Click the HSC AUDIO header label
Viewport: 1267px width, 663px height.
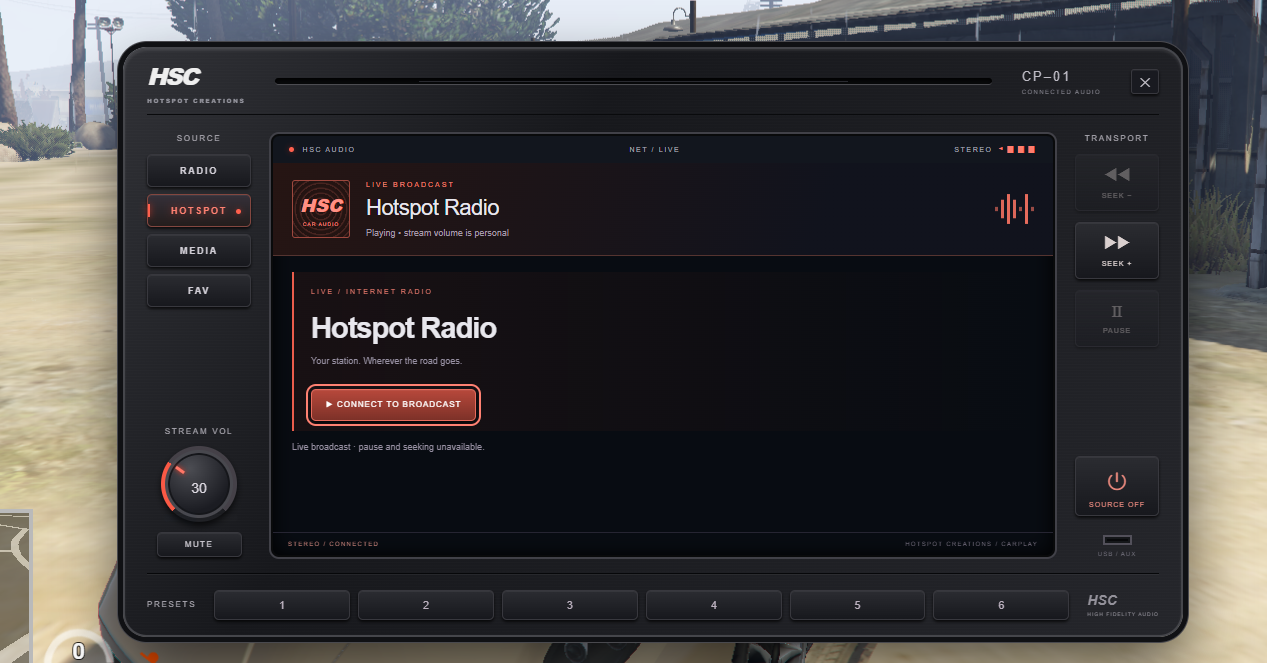328,150
